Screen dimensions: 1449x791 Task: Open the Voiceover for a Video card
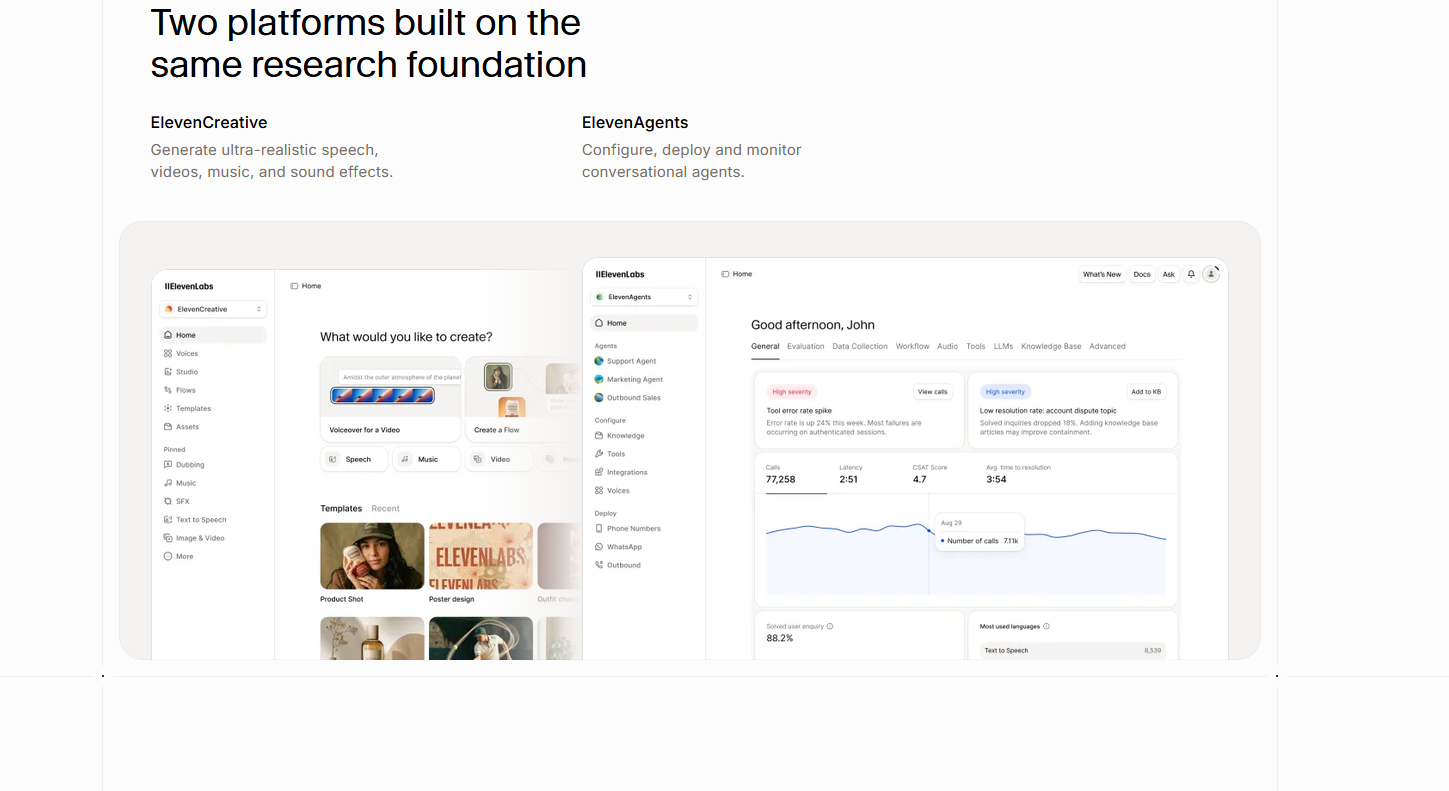click(x=391, y=399)
